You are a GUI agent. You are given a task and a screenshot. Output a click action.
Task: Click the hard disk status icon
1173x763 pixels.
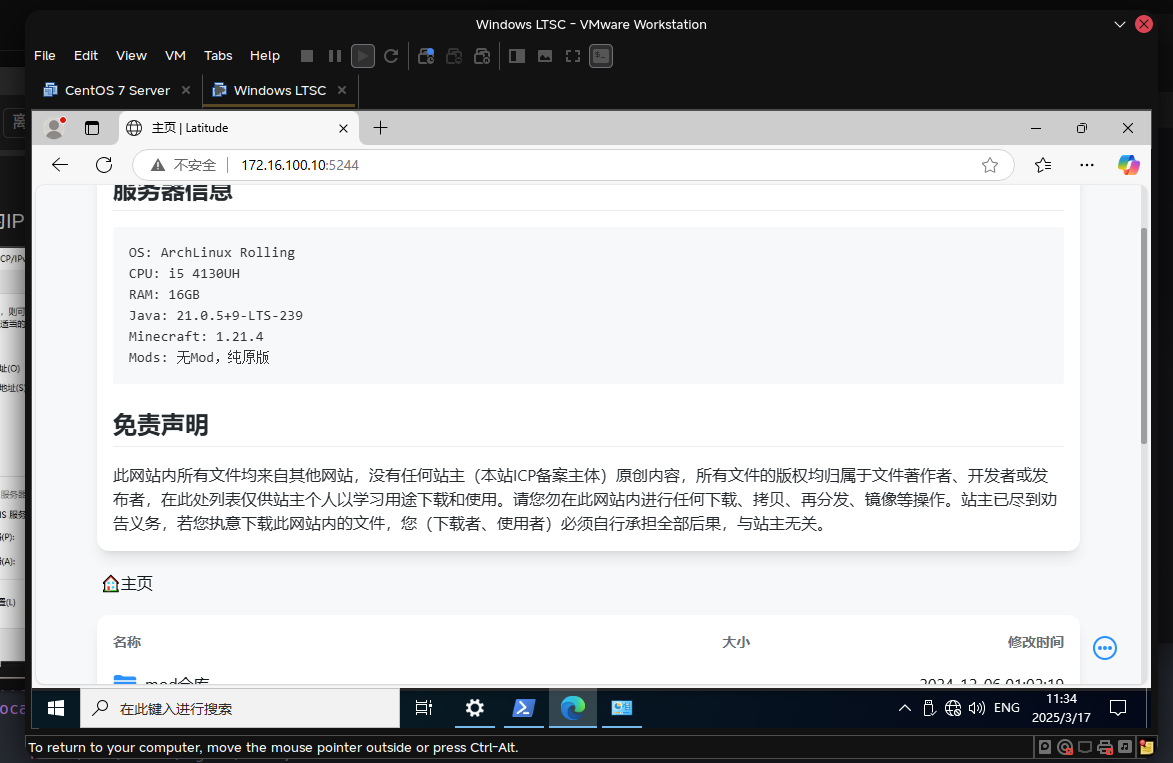pos(1044,747)
